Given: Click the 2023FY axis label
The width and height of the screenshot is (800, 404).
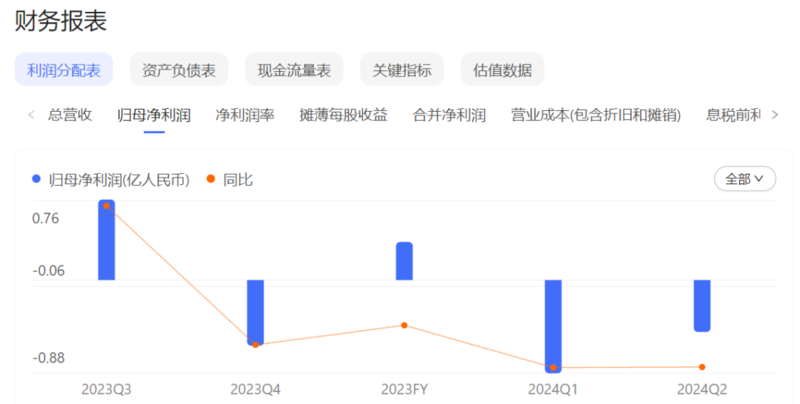Looking at the screenshot, I should point(404,390).
